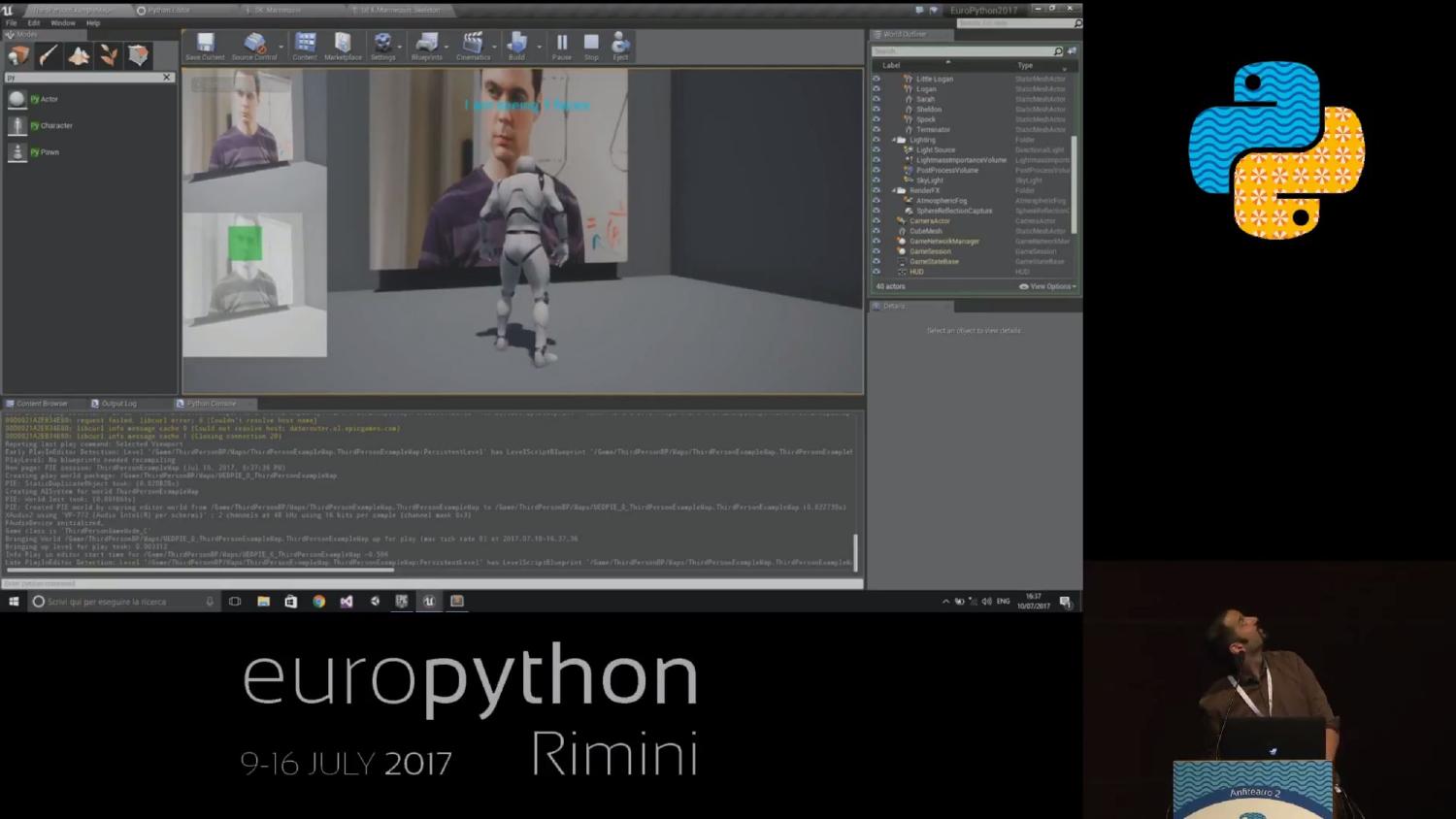This screenshot has width=1456, height=819.
Task: Click the World Outliner search magnifier
Action: [x=1058, y=51]
